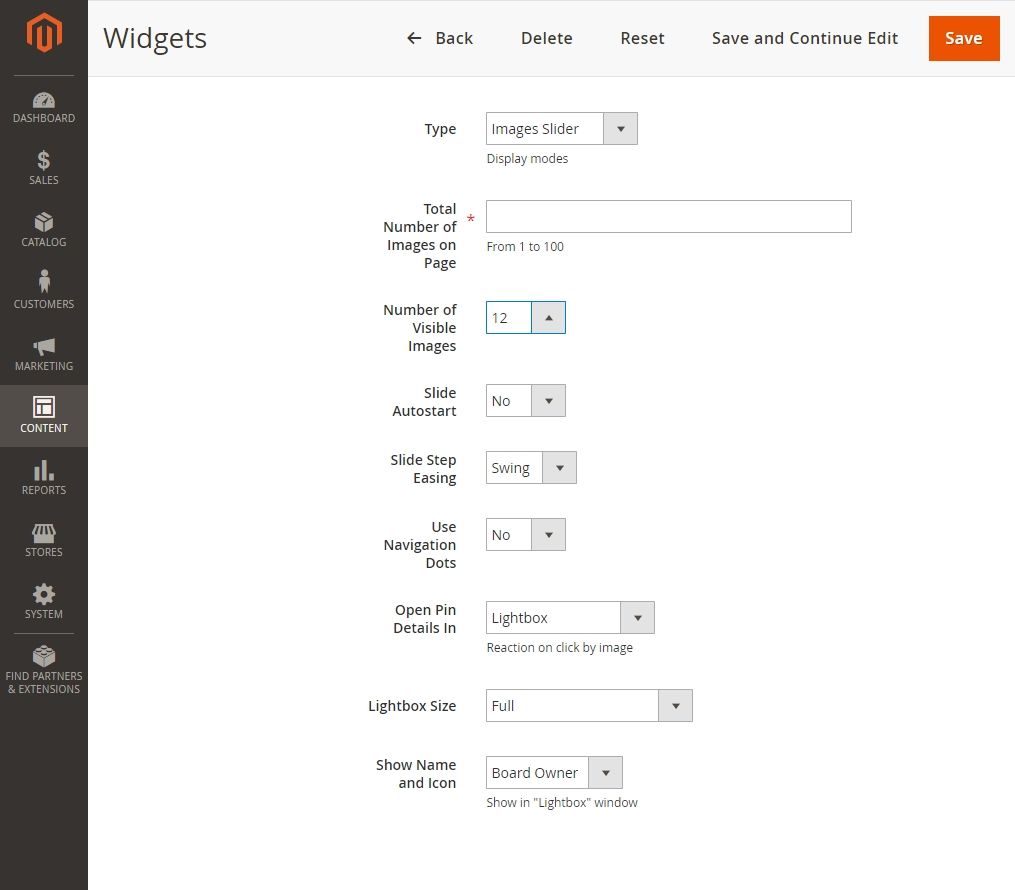The height and width of the screenshot is (890, 1015).
Task: Expand the Type dropdown arrow
Action: click(x=620, y=129)
